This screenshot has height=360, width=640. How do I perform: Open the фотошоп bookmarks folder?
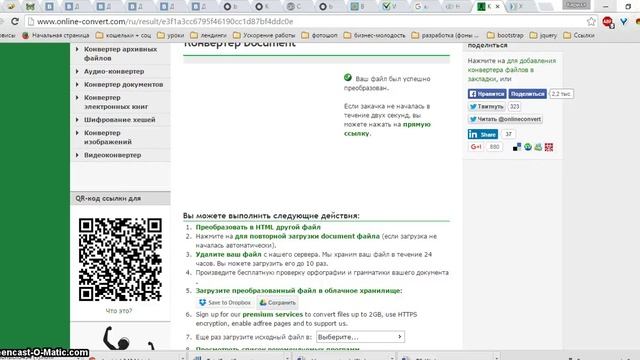click(319, 36)
